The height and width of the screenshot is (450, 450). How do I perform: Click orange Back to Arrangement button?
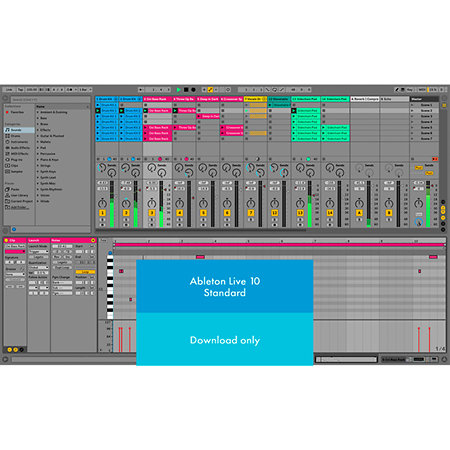435,159
